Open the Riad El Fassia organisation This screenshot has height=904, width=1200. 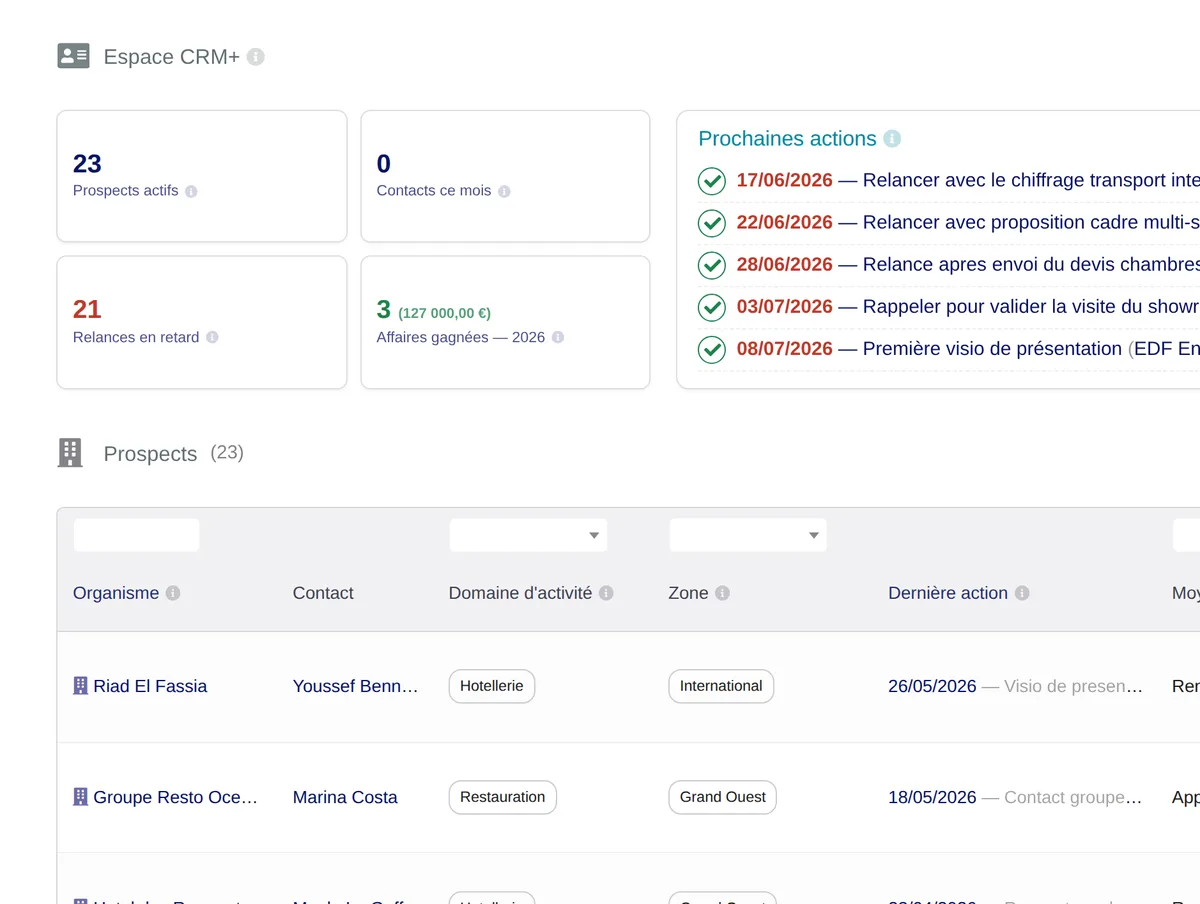pos(150,686)
